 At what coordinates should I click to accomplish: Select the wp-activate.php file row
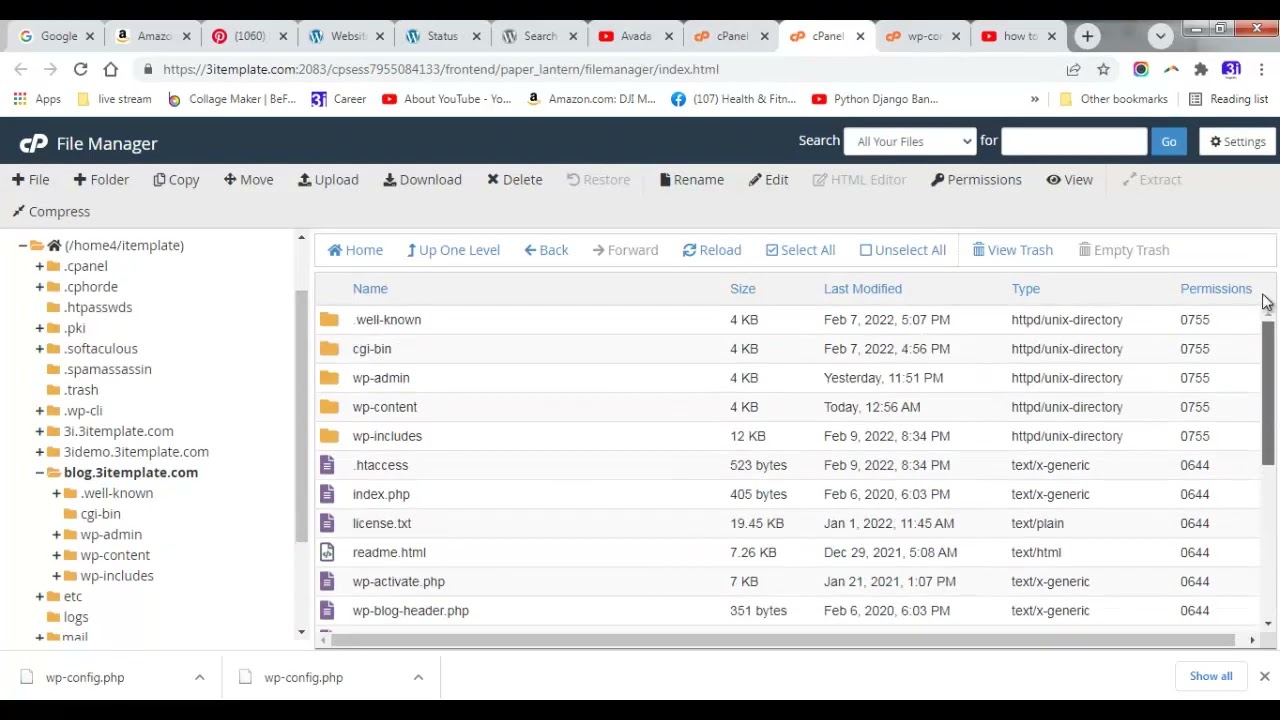point(786,581)
